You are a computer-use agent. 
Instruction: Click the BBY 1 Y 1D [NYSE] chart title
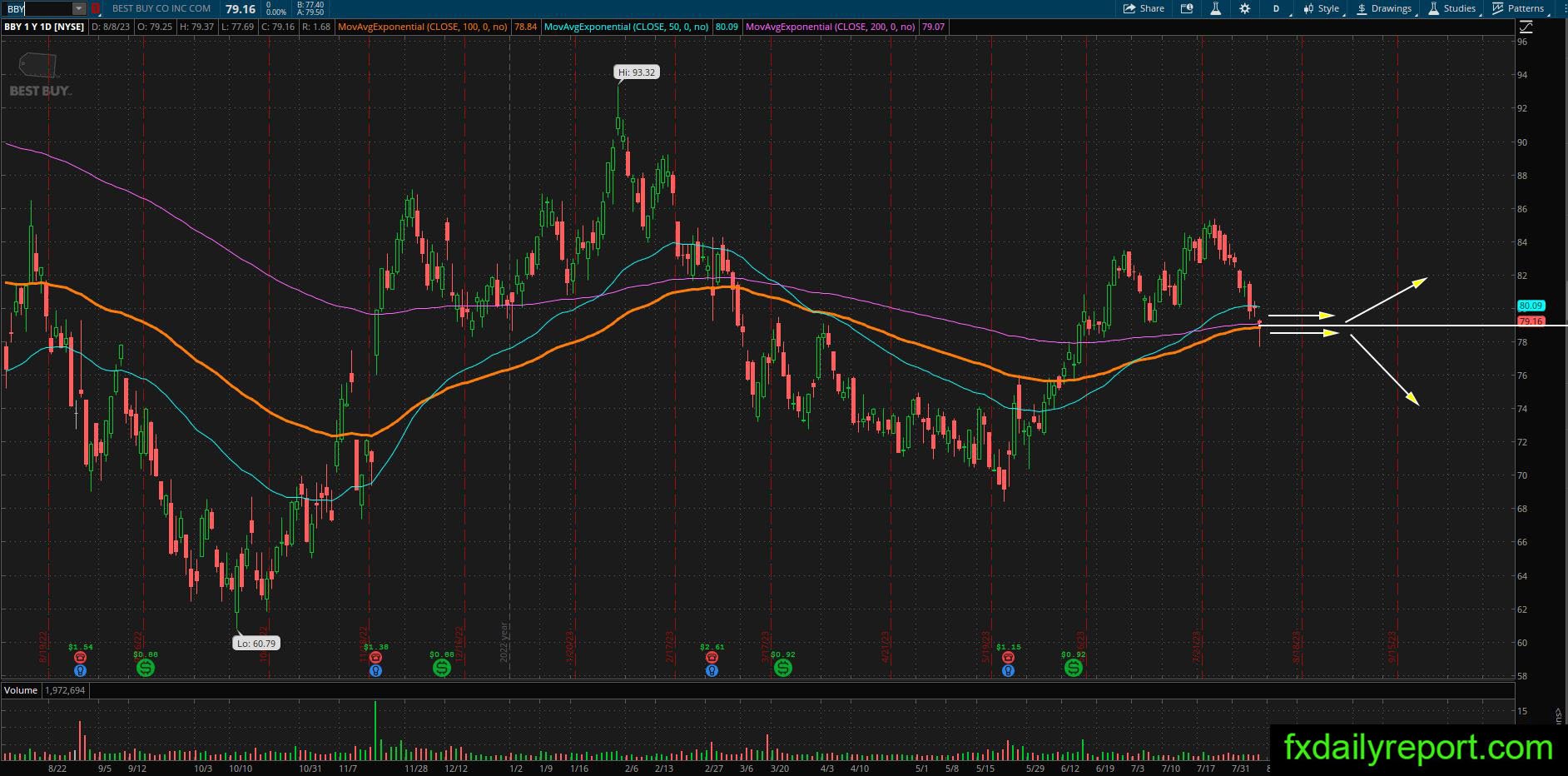[x=44, y=27]
